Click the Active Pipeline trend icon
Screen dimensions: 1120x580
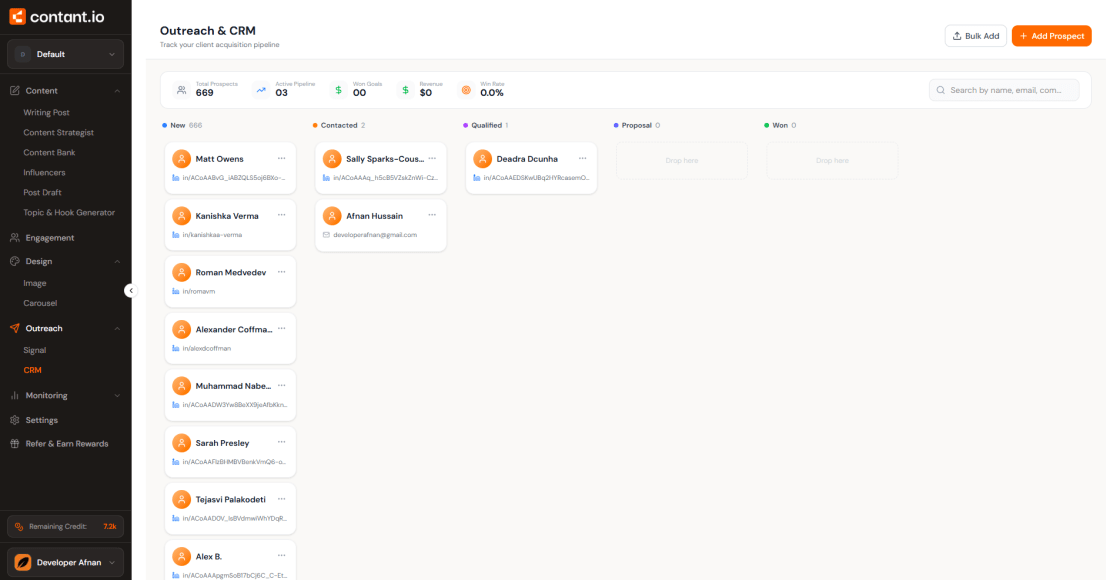point(261,90)
